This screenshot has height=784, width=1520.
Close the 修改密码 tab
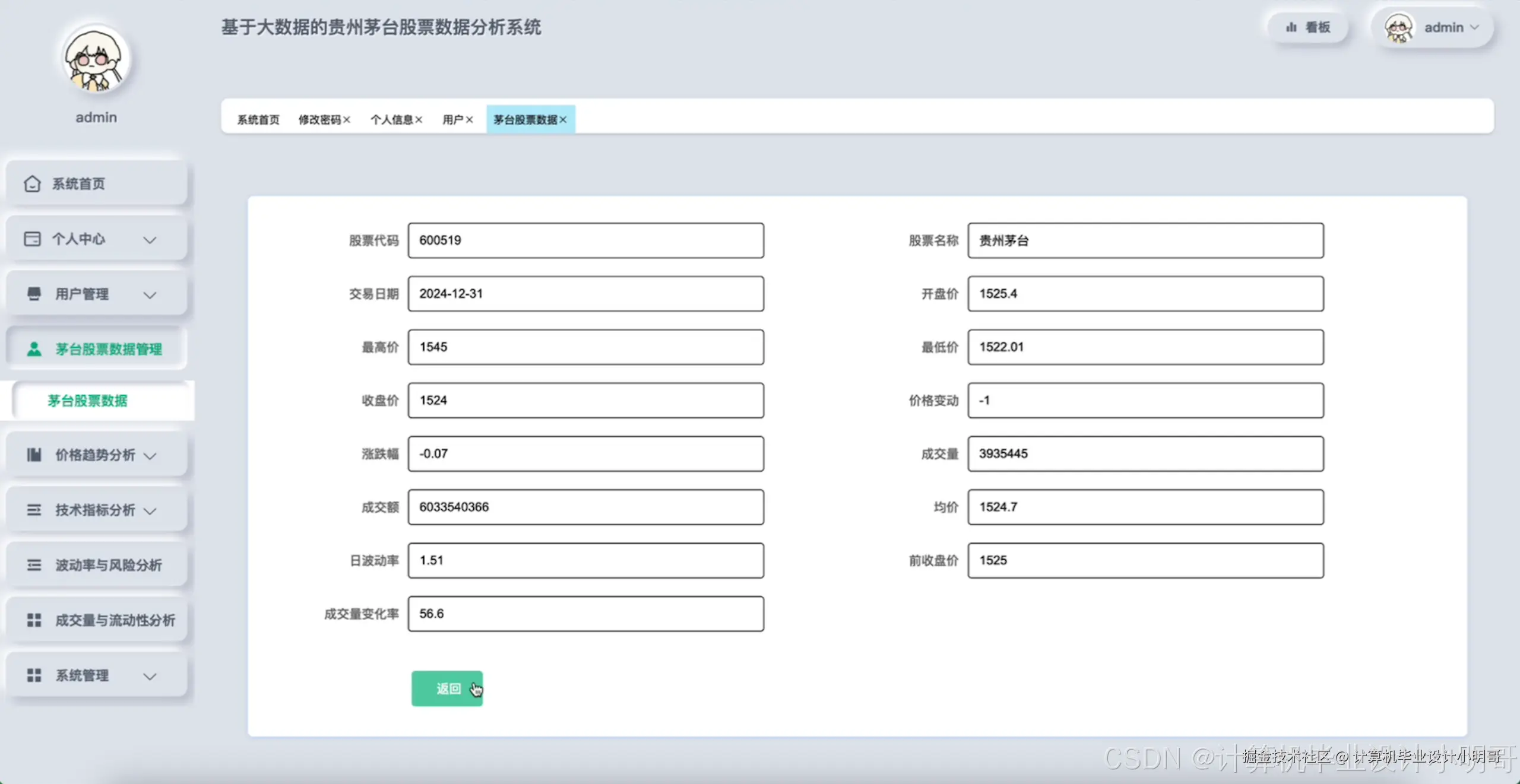(347, 120)
